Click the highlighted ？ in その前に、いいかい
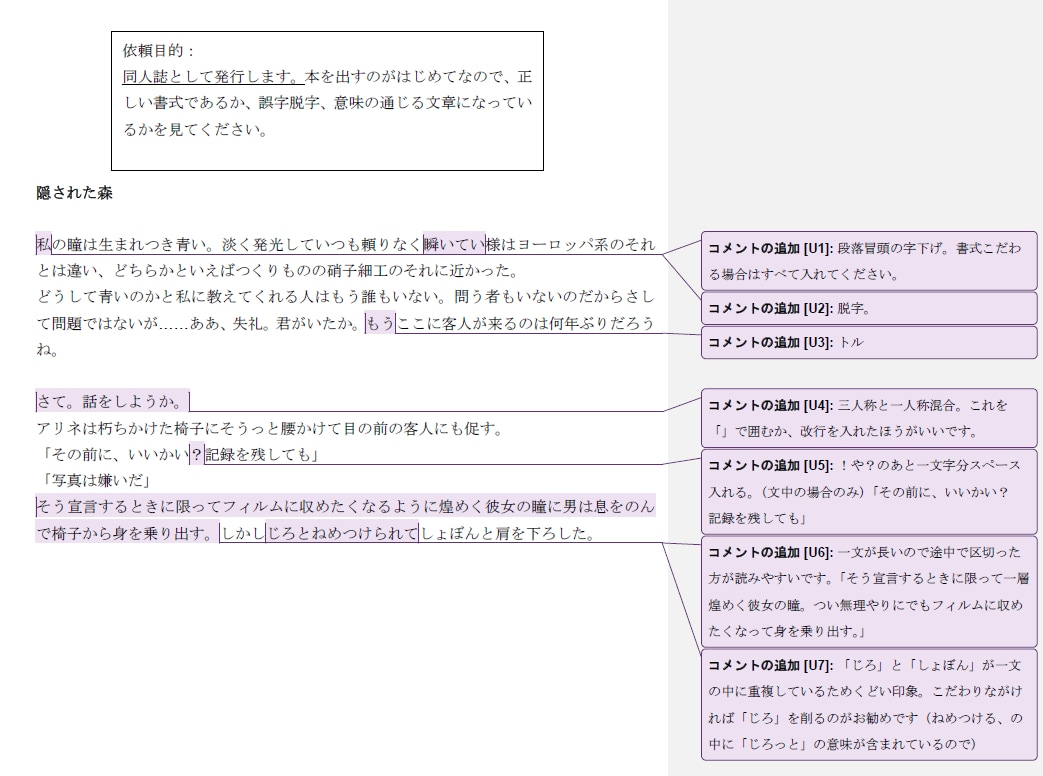The width and height of the screenshot is (1043, 776). coord(197,455)
